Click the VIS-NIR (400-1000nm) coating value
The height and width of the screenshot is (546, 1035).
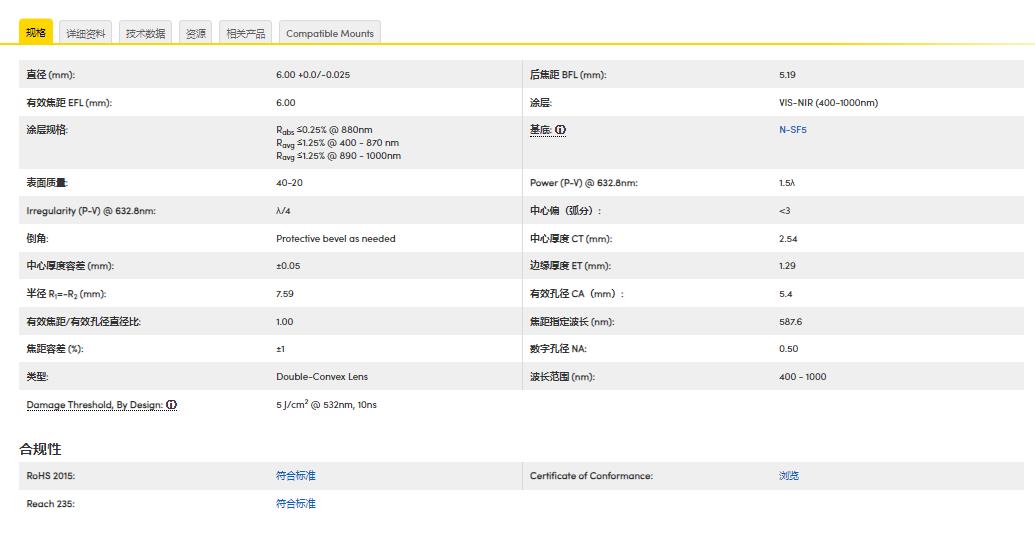point(828,103)
